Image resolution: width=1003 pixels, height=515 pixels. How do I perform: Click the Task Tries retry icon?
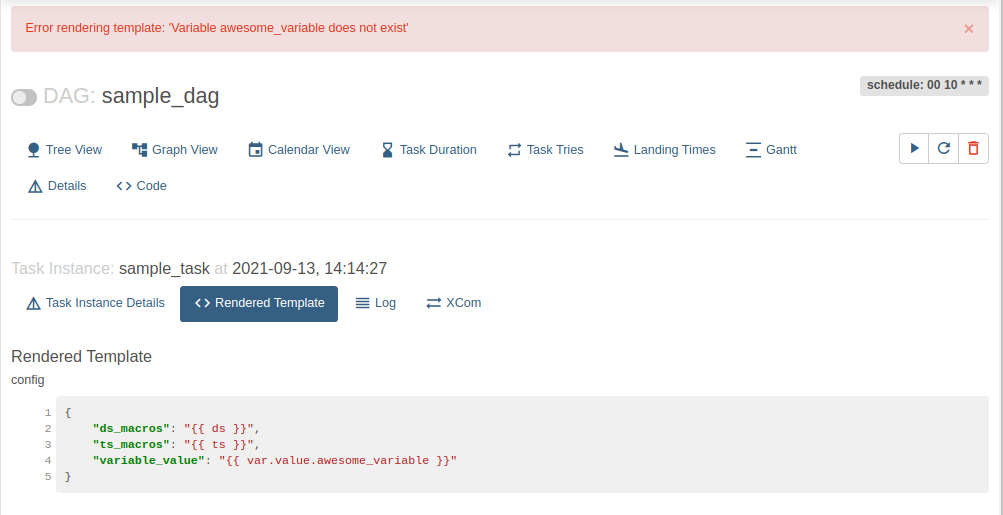pos(514,150)
